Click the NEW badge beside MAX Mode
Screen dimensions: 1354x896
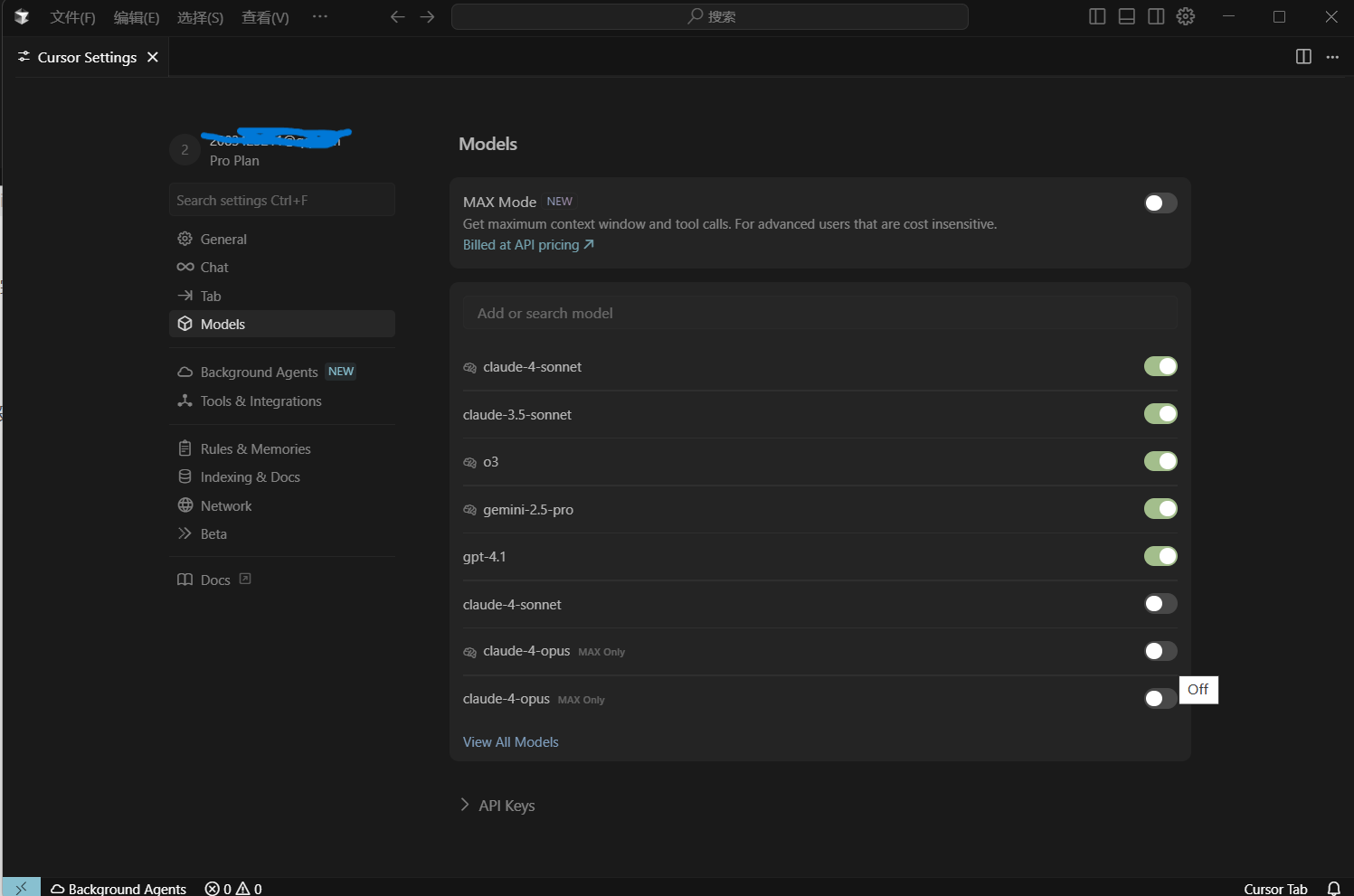560,202
